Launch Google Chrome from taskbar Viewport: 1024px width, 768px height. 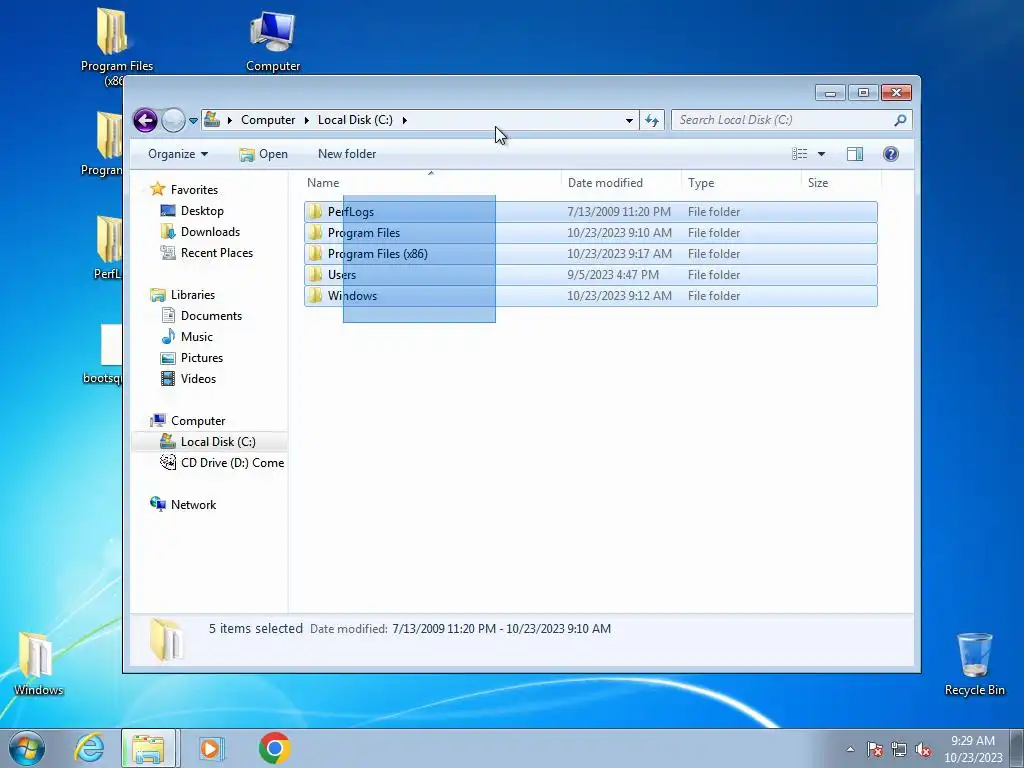pos(274,748)
